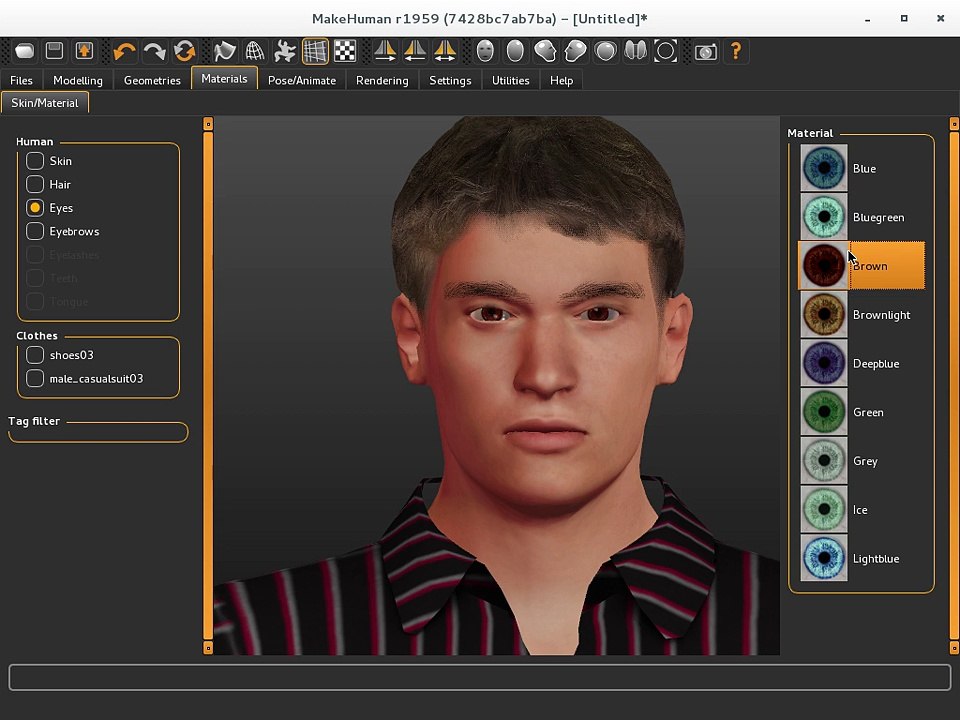This screenshot has width=960, height=720.
Task: Open the Settings tab
Action: tap(450, 80)
